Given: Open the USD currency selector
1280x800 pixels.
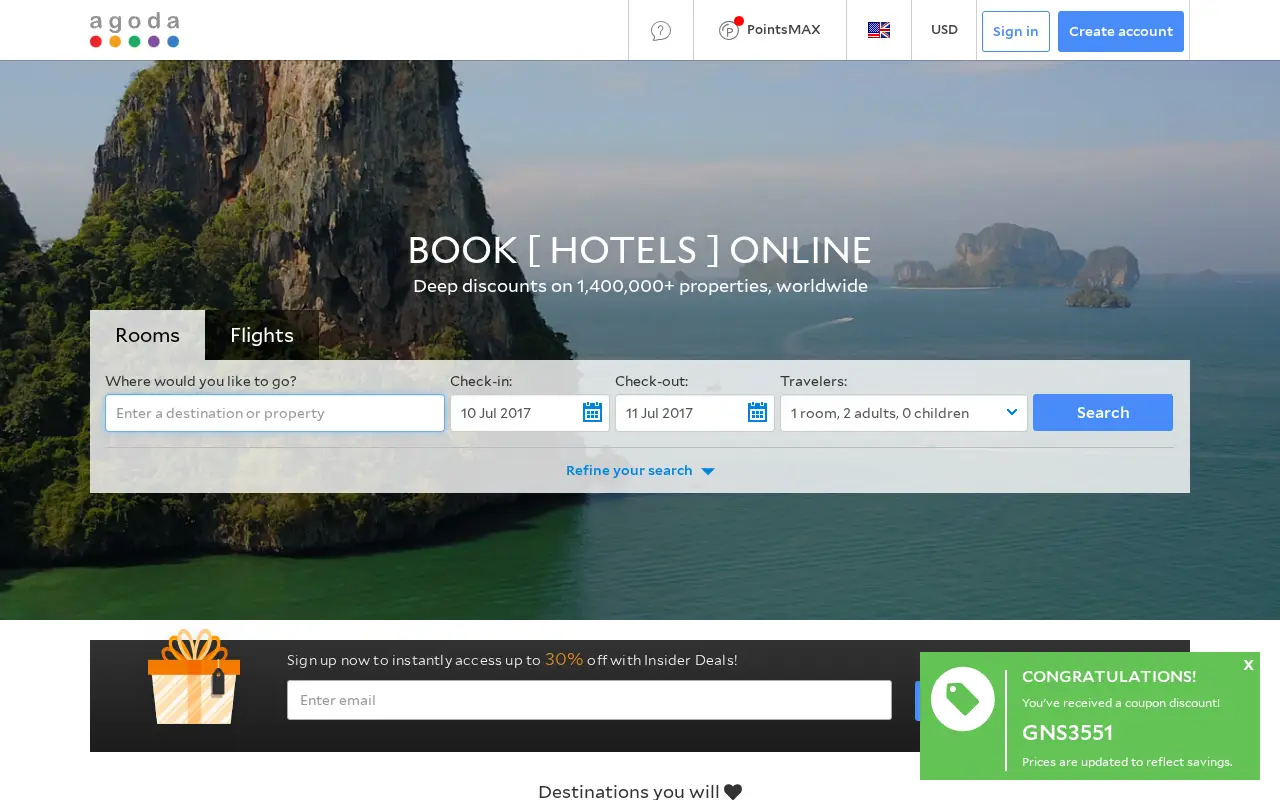Looking at the screenshot, I should coord(944,30).
